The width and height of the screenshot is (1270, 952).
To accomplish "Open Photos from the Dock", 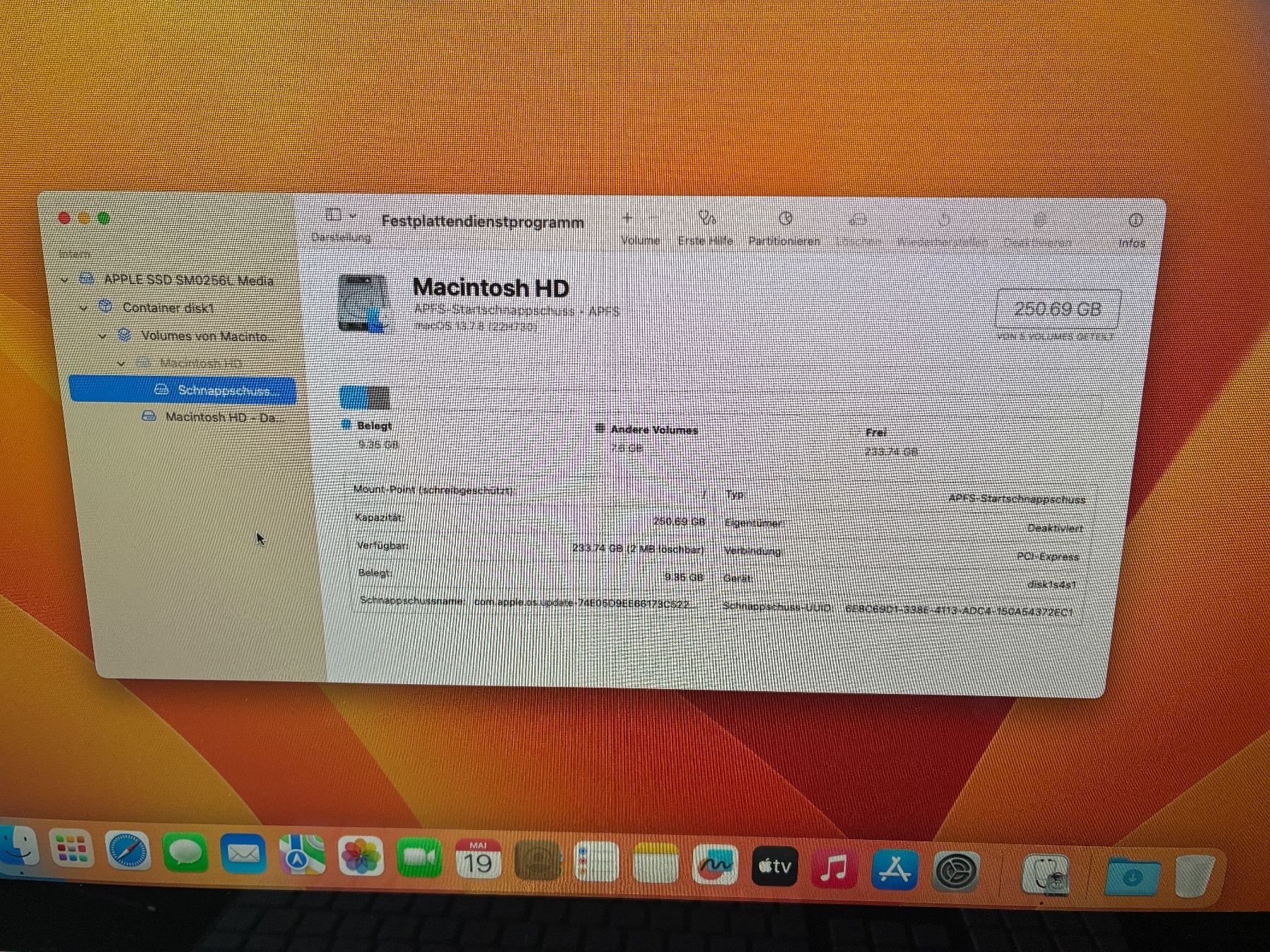I will [x=361, y=858].
